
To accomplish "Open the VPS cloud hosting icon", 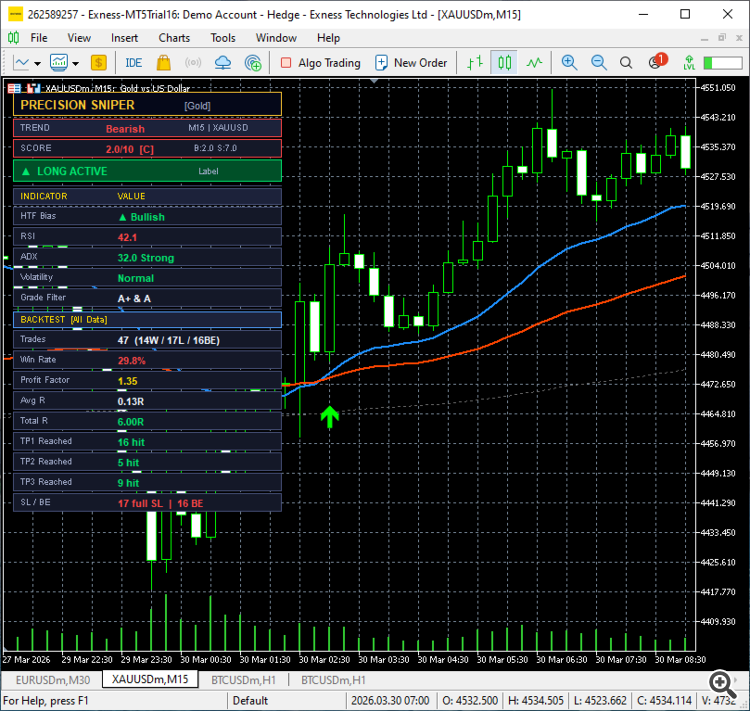I will click(222, 63).
